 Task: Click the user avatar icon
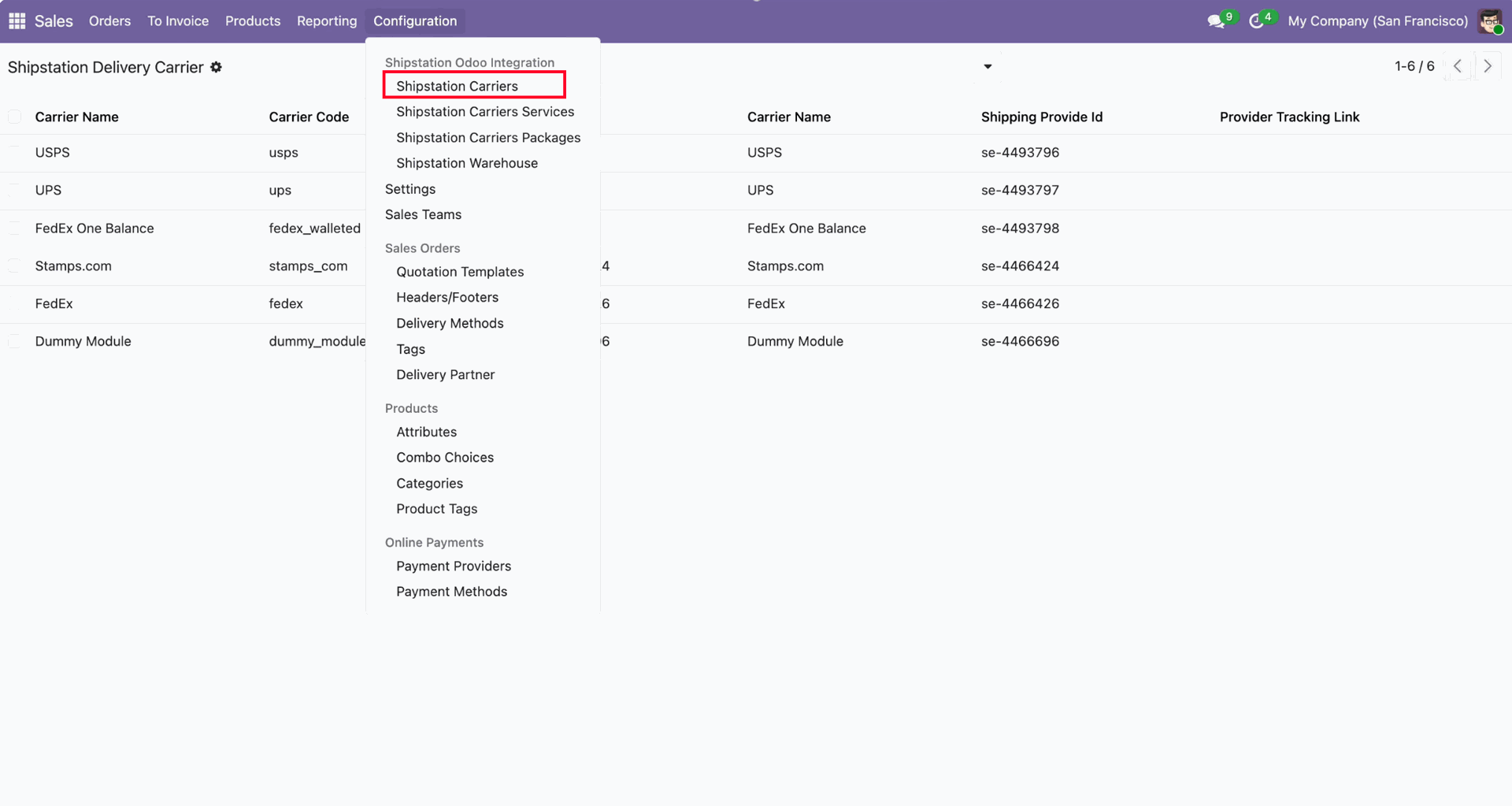[1490, 21]
